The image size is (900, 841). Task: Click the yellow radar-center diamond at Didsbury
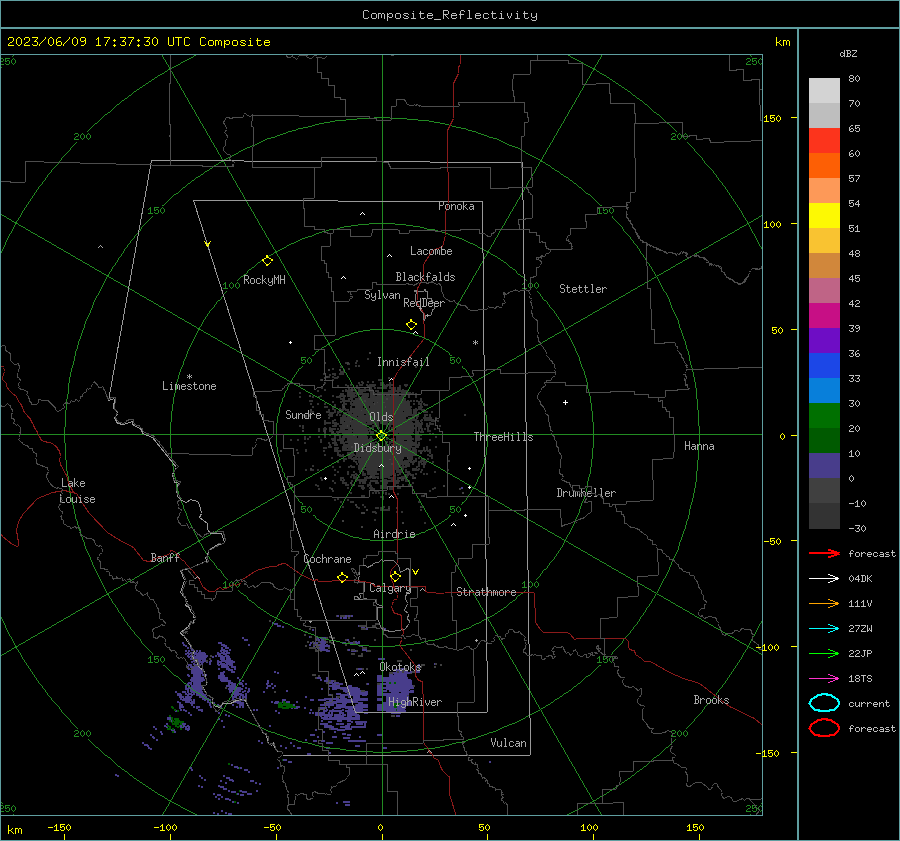click(382, 436)
